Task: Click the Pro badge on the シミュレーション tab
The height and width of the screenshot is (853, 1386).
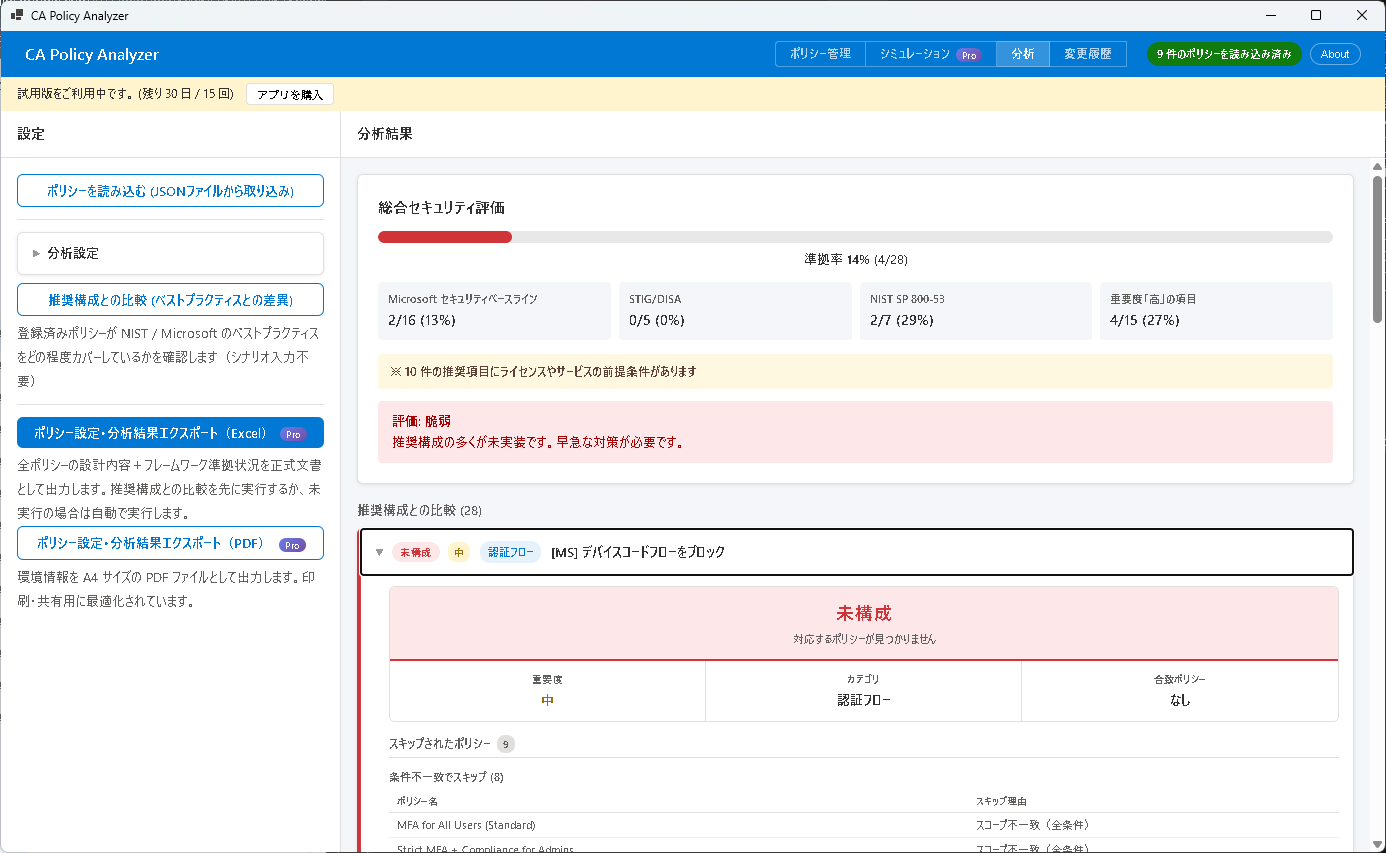Action: [968, 55]
